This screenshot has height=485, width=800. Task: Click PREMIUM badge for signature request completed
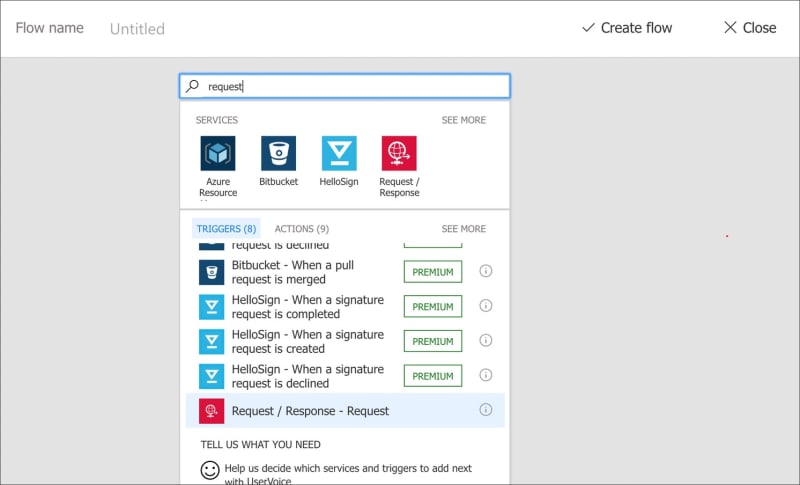click(433, 307)
